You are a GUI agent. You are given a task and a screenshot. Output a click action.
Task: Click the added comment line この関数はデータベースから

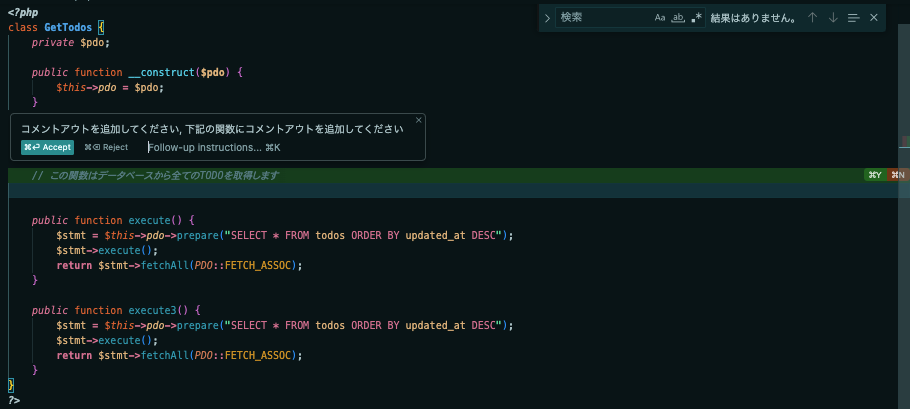point(156,175)
